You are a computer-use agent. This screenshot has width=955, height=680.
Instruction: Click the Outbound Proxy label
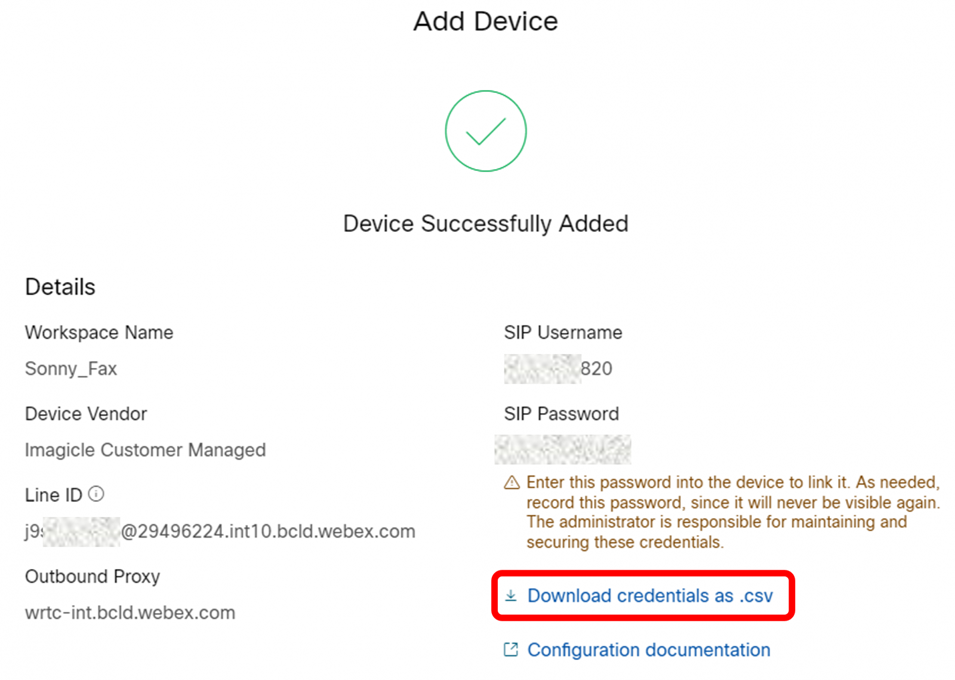(x=92, y=577)
